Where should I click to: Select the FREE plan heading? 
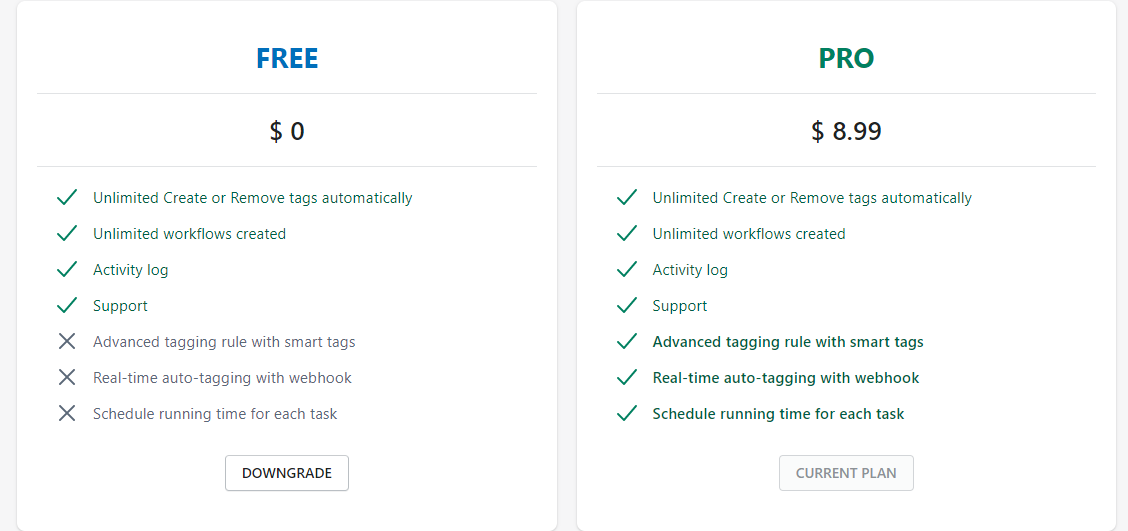pyautogui.click(x=287, y=59)
